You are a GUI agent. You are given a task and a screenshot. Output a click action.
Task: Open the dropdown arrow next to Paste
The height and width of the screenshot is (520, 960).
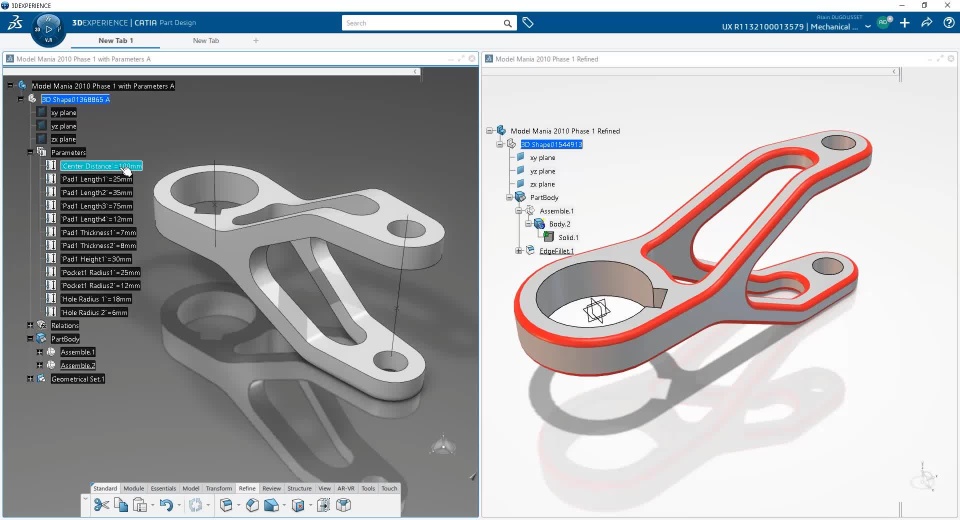[x=152, y=505]
